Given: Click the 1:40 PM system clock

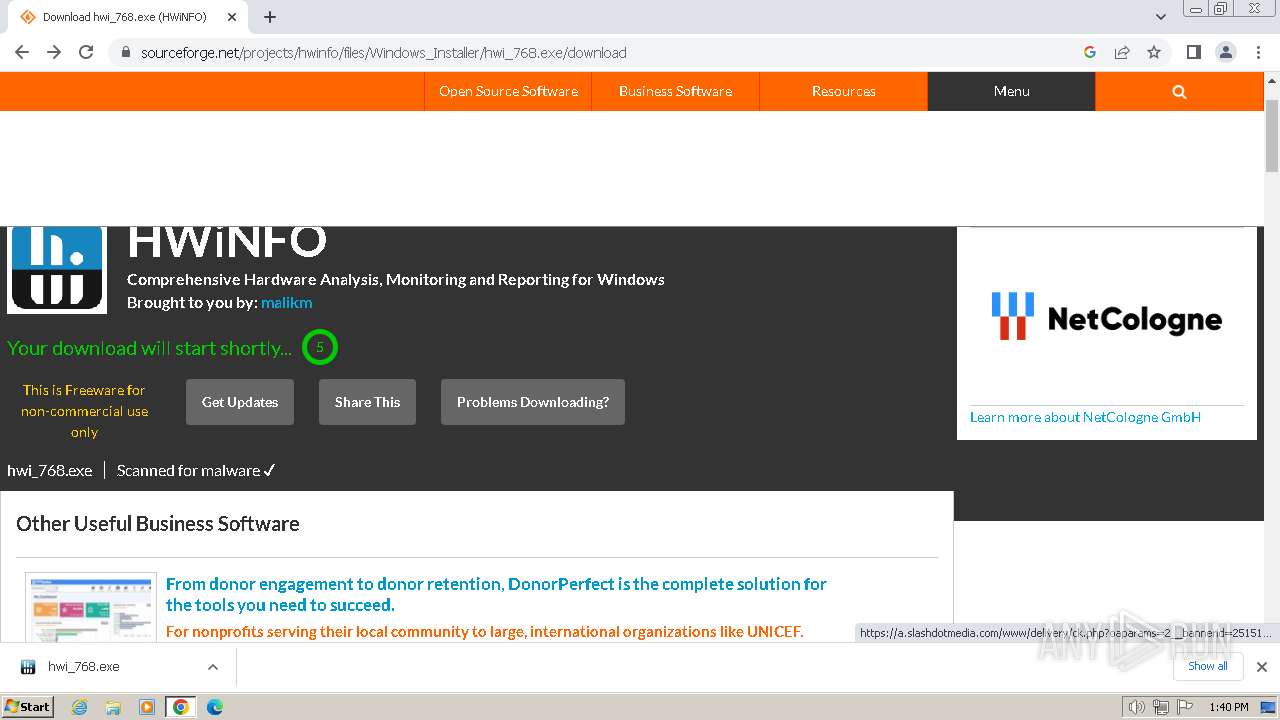Looking at the screenshot, I should click(x=1229, y=707).
